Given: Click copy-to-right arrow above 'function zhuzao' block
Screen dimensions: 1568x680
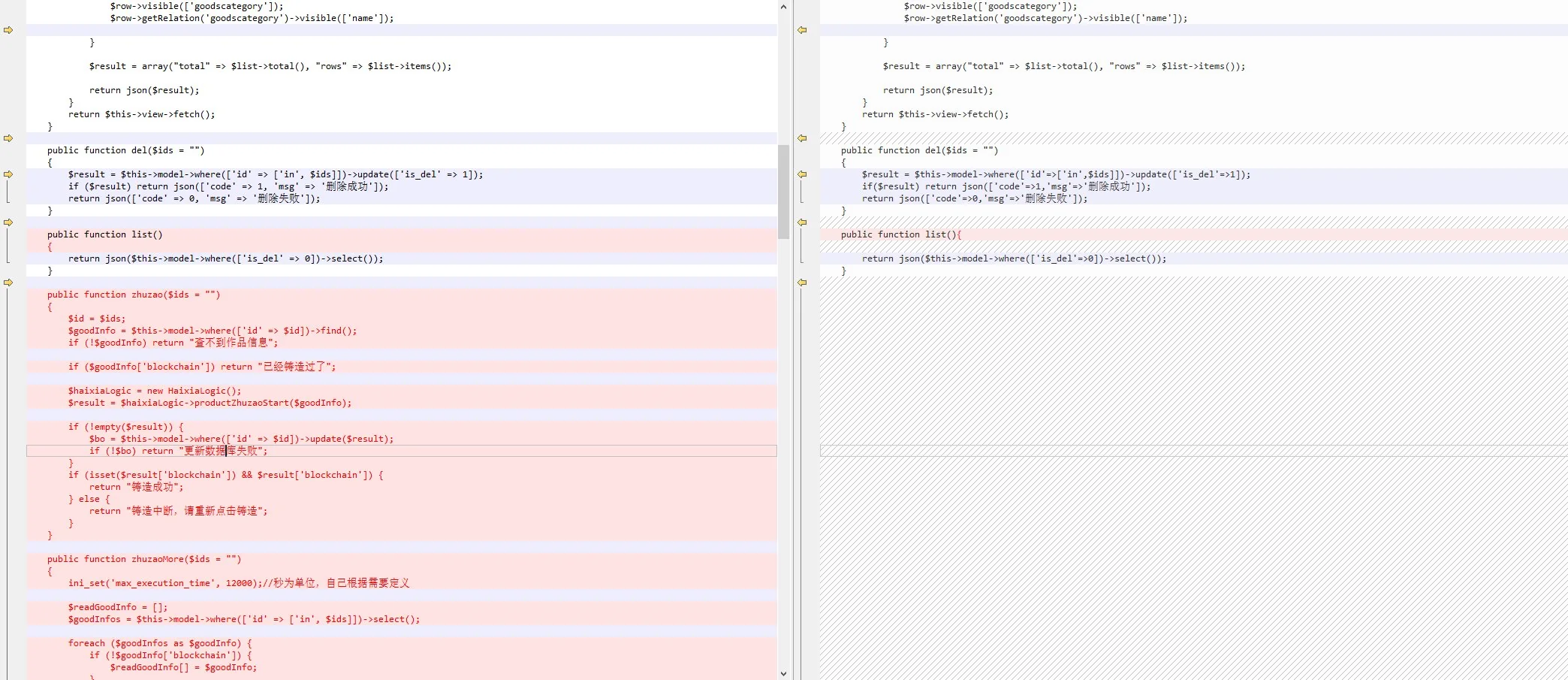Looking at the screenshot, I should [8, 283].
